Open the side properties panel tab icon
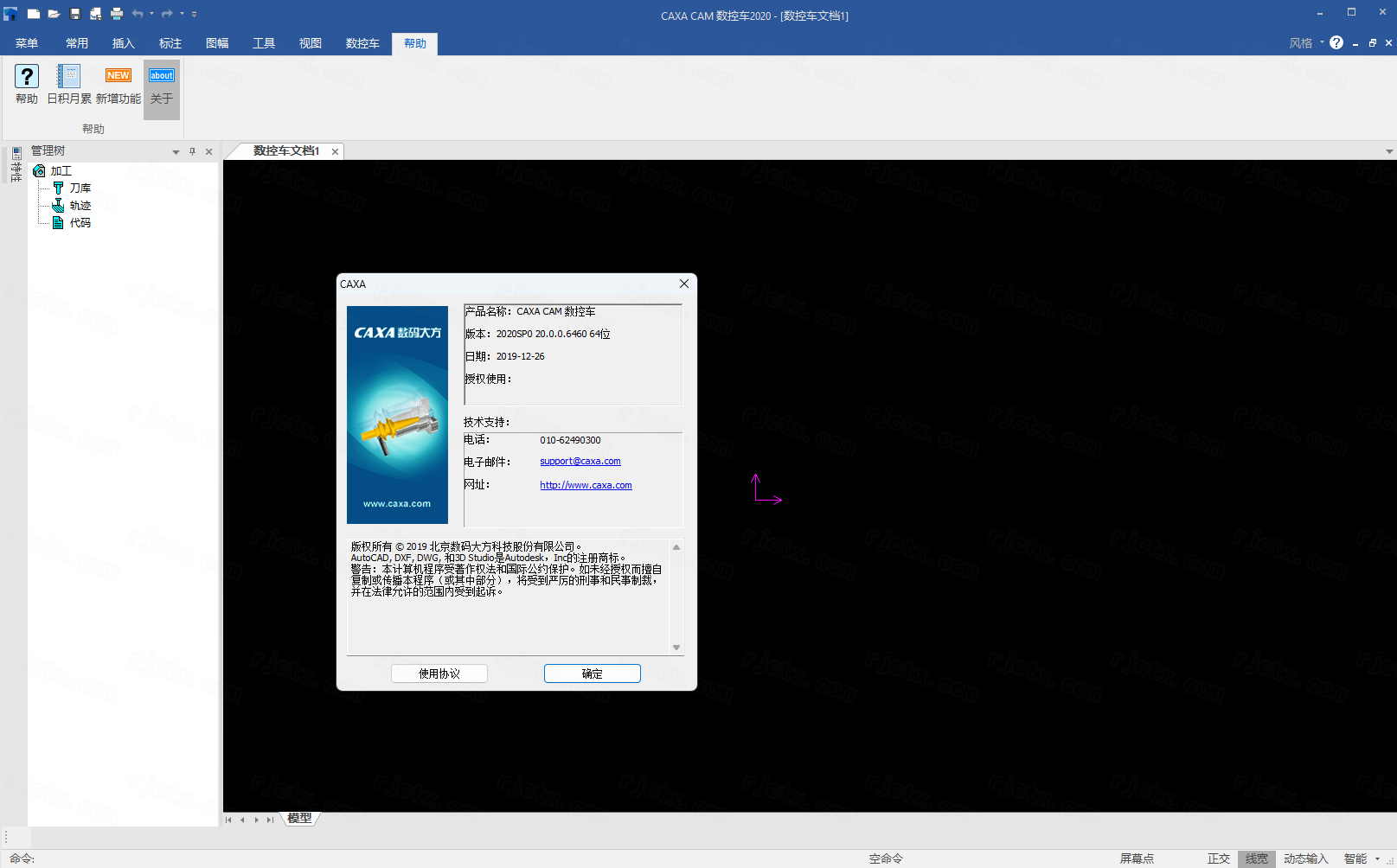 click(16, 153)
